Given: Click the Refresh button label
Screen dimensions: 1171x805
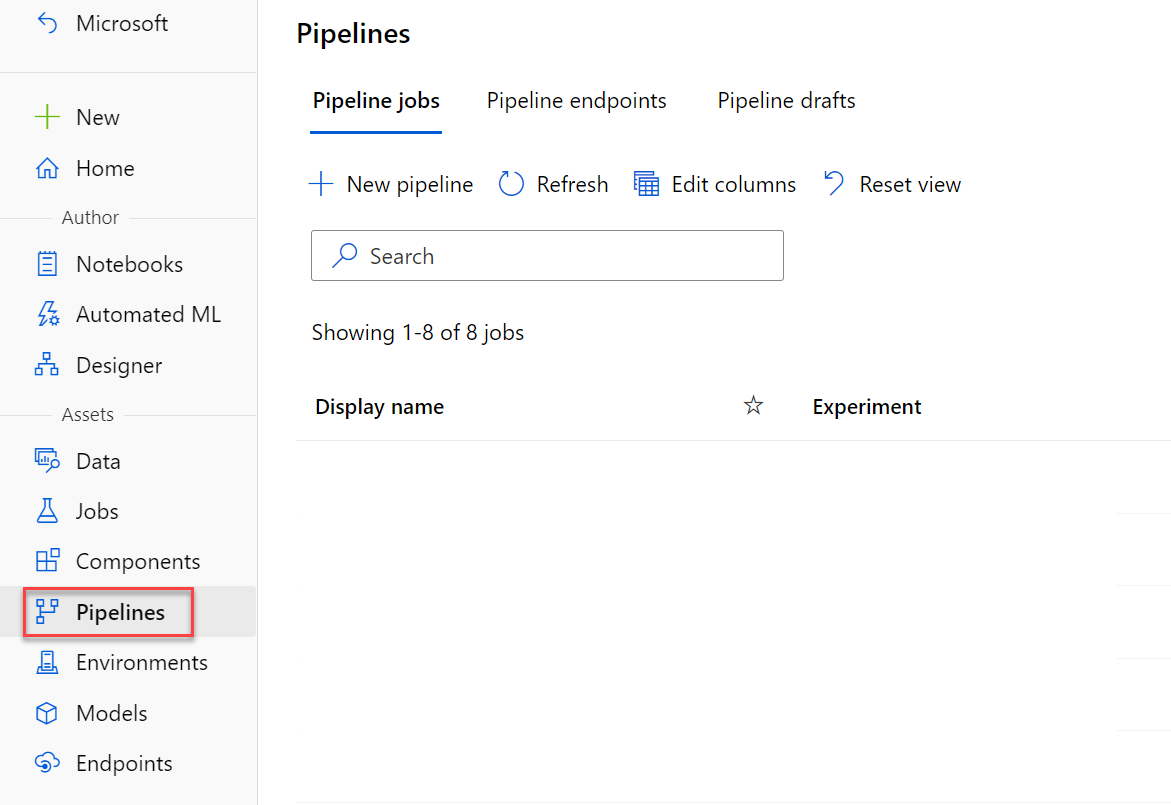Looking at the screenshot, I should coord(573,184).
